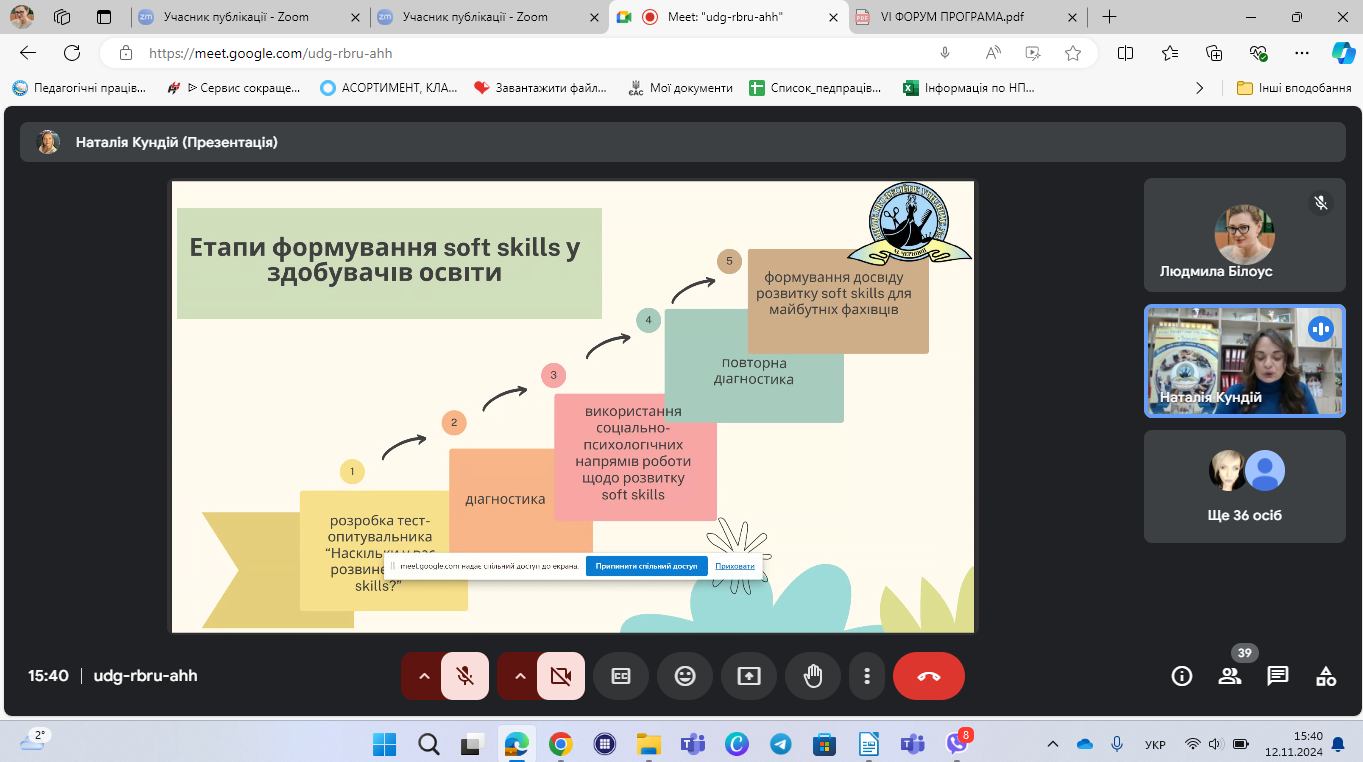Viewport: 1363px width, 762px height.
Task: Toggle the muted microphone button
Action: pos(465,676)
